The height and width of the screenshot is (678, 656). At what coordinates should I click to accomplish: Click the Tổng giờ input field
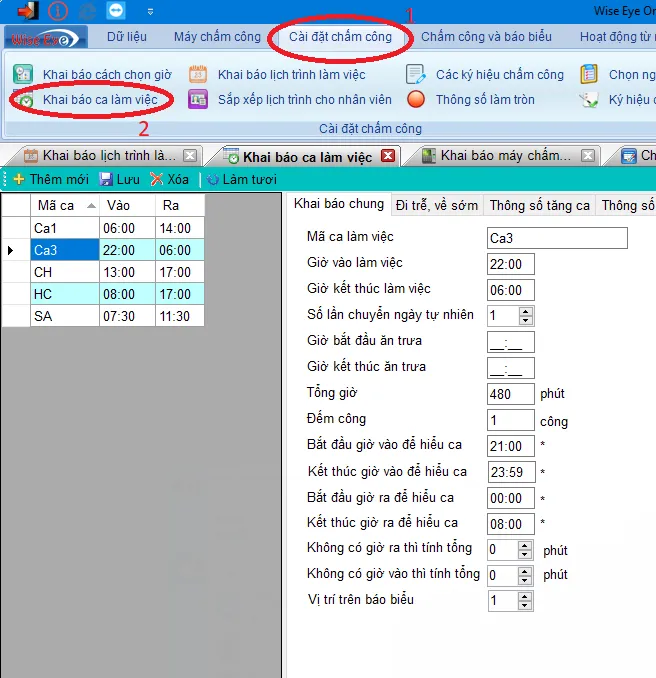point(511,393)
